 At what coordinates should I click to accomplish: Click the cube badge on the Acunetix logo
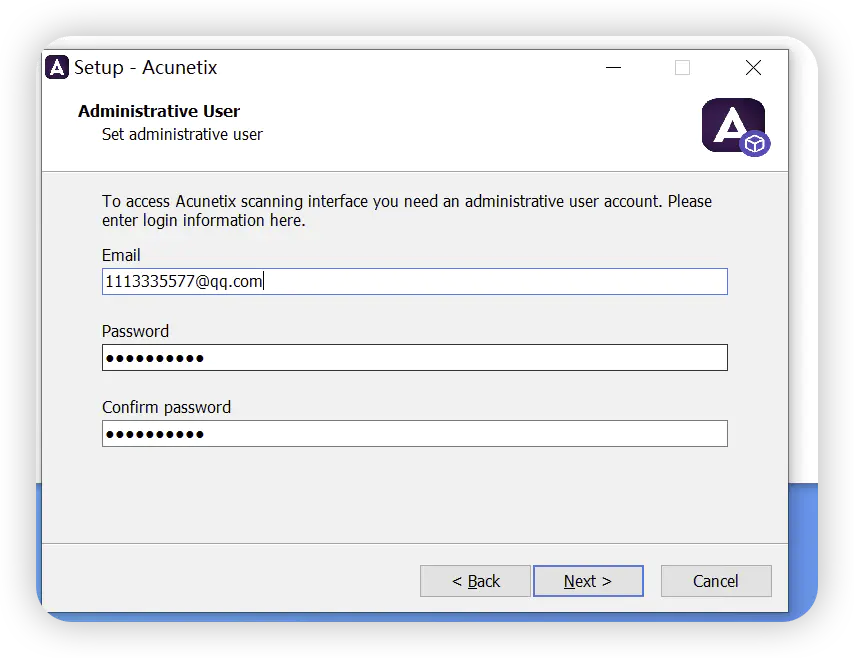[755, 144]
